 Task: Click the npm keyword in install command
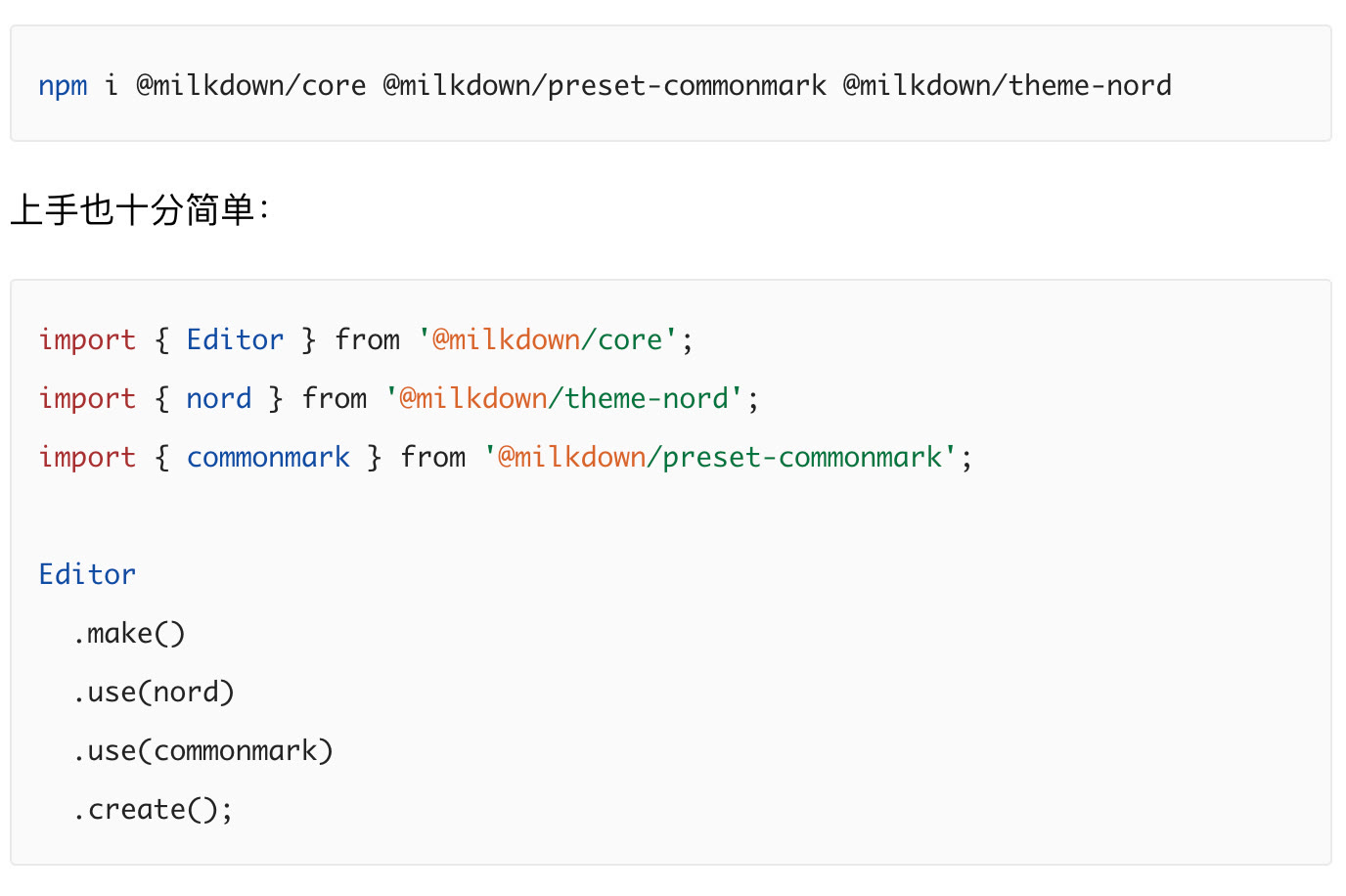(63, 86)
